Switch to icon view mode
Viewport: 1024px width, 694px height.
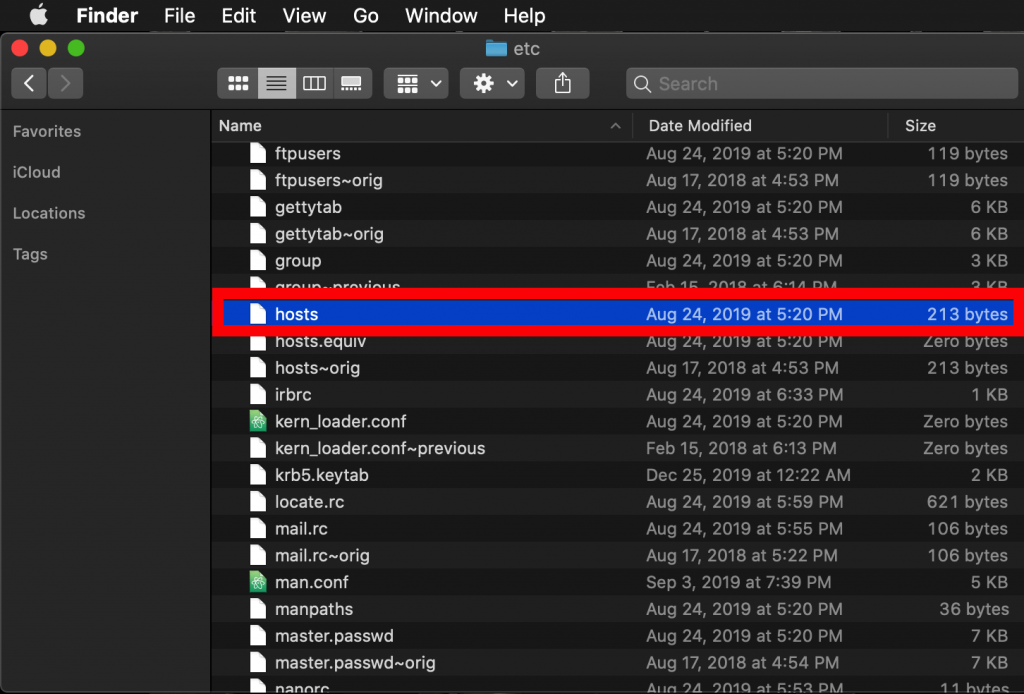point(238,83)
